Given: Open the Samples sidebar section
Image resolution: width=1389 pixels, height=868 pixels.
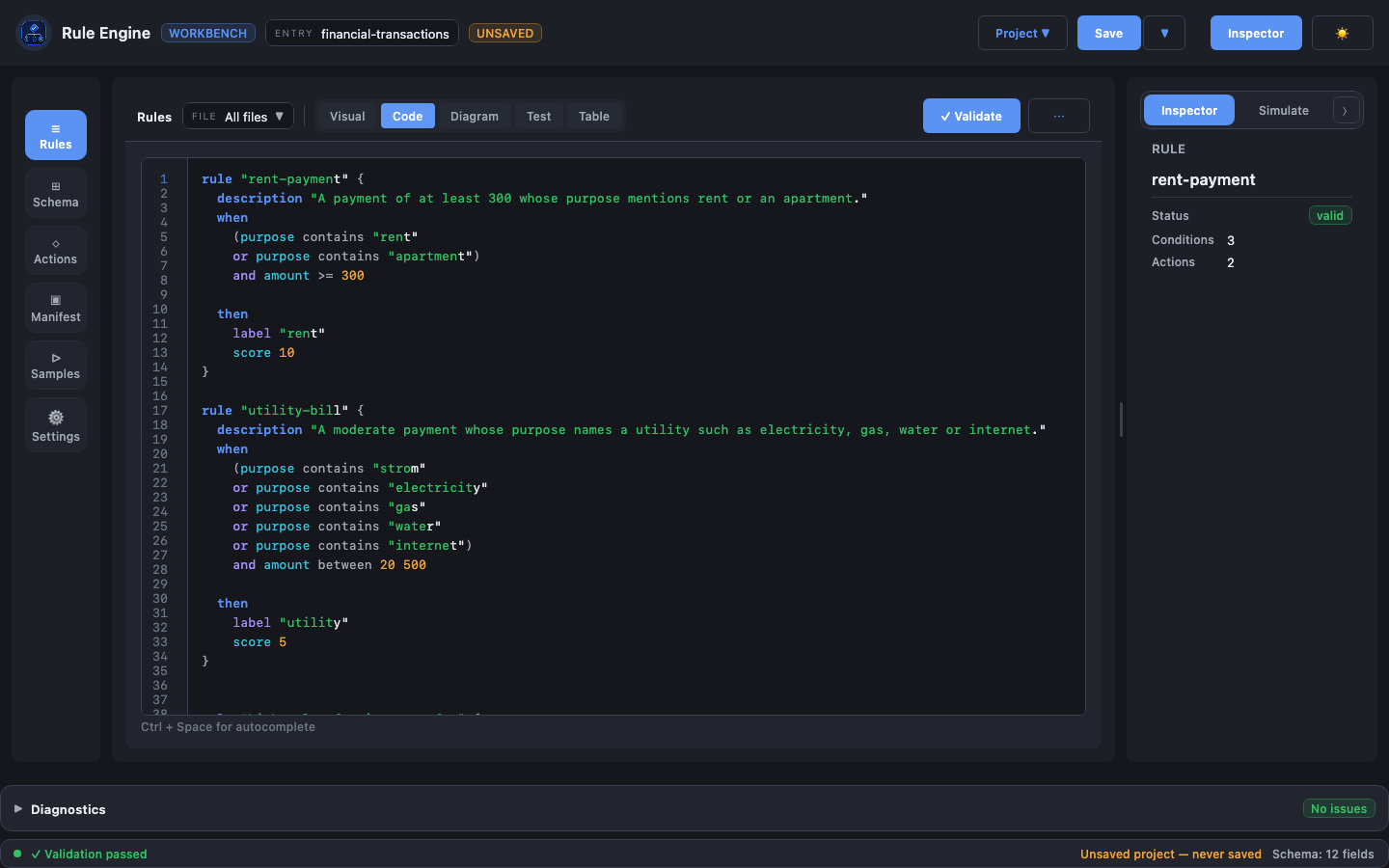Looking at the screenshot, I should point(56,365).
